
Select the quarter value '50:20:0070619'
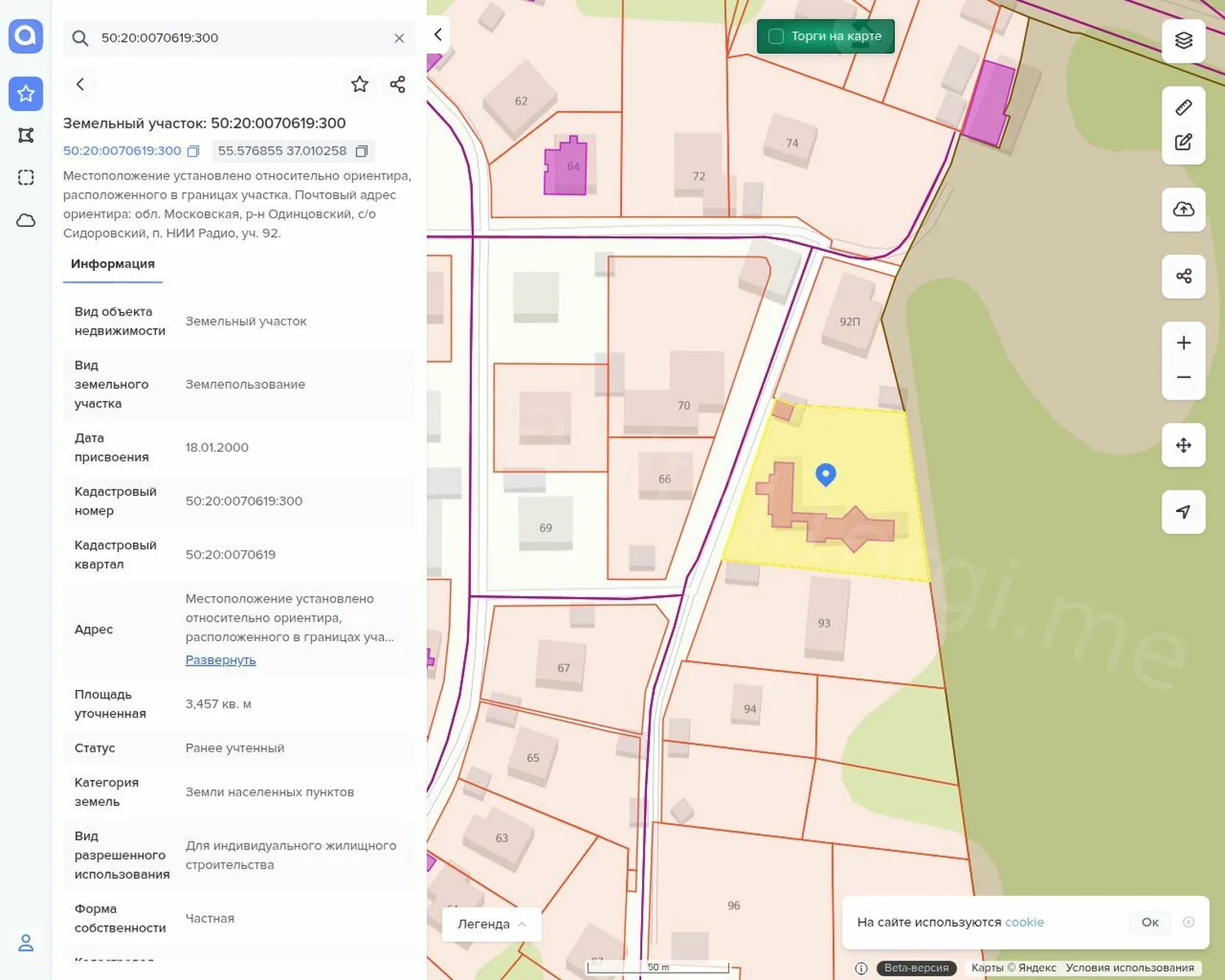230,555
